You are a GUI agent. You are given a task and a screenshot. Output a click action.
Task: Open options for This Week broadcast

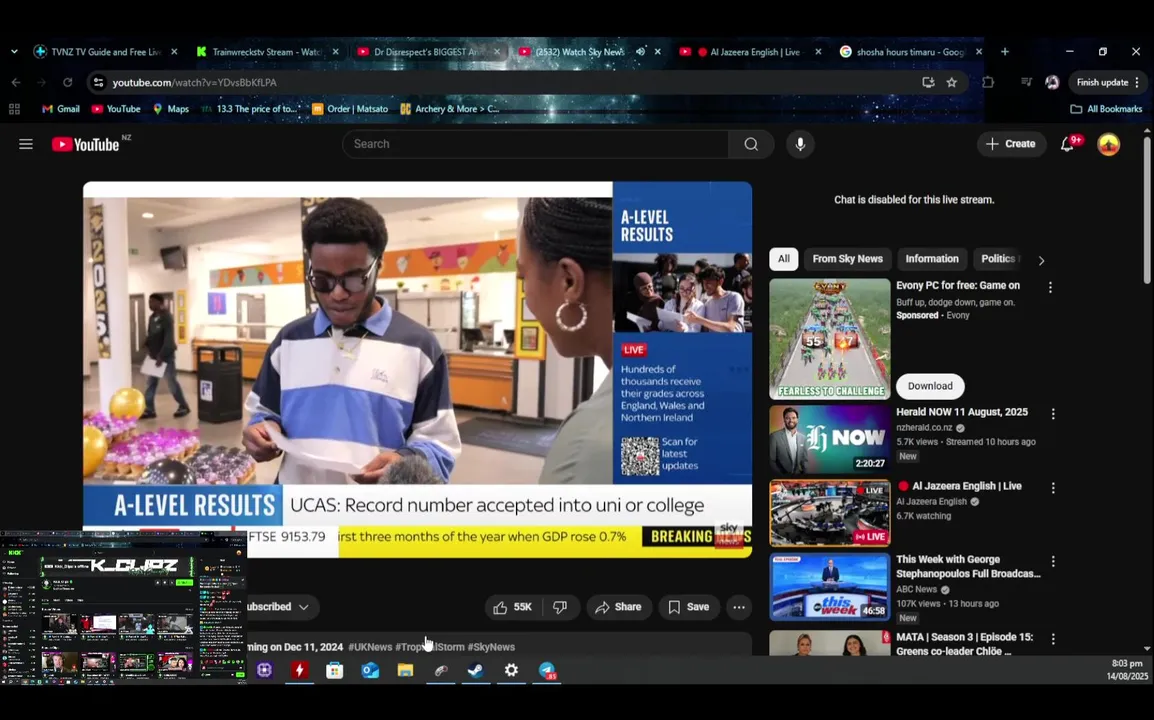pyautogui.click(x=1053, y=562)
